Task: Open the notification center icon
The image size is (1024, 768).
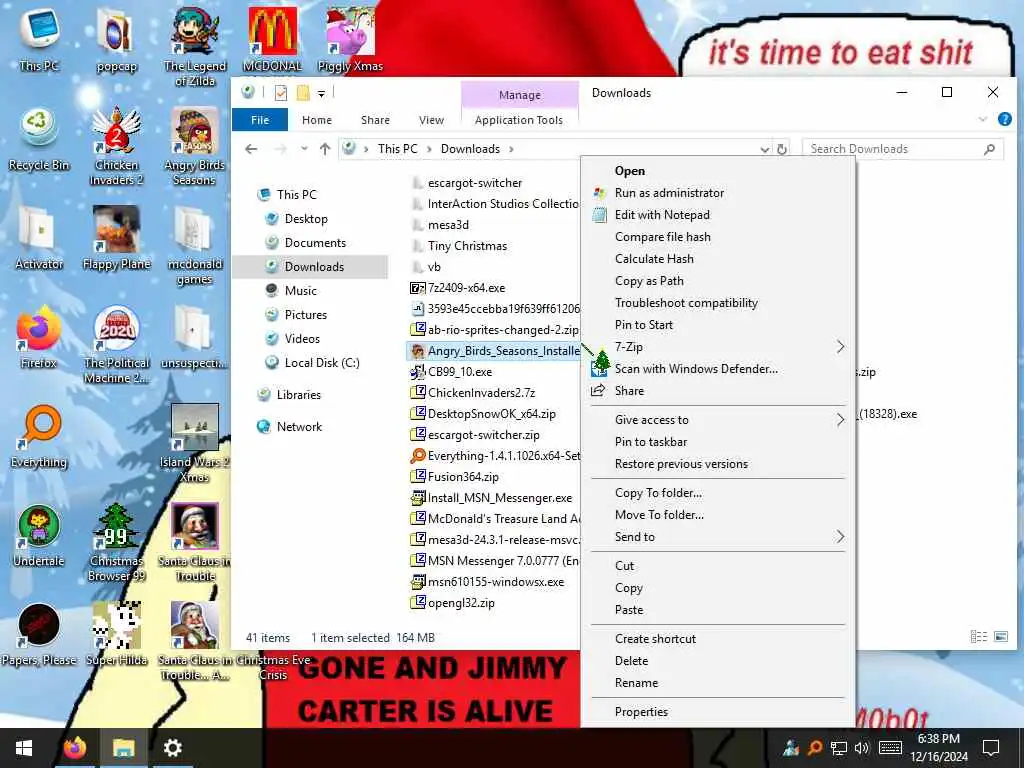Action: tap(991, 748)
